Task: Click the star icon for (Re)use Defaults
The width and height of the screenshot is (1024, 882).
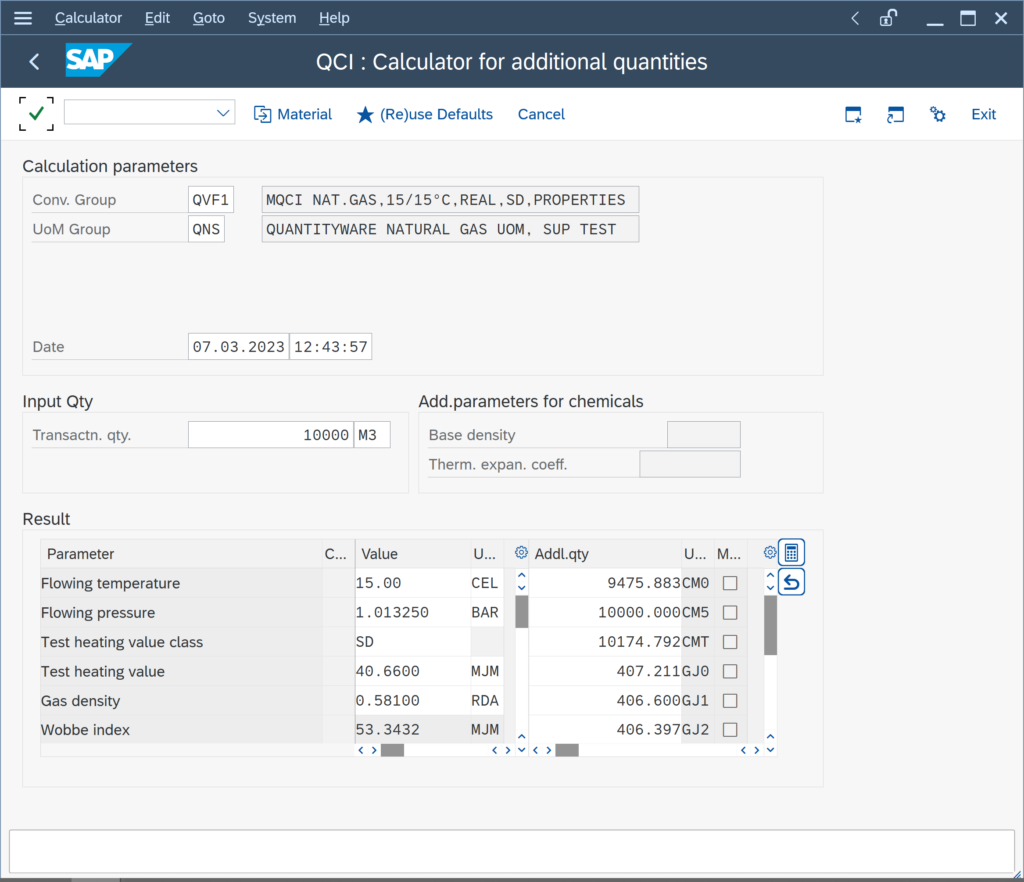Action: click(365, 114)
